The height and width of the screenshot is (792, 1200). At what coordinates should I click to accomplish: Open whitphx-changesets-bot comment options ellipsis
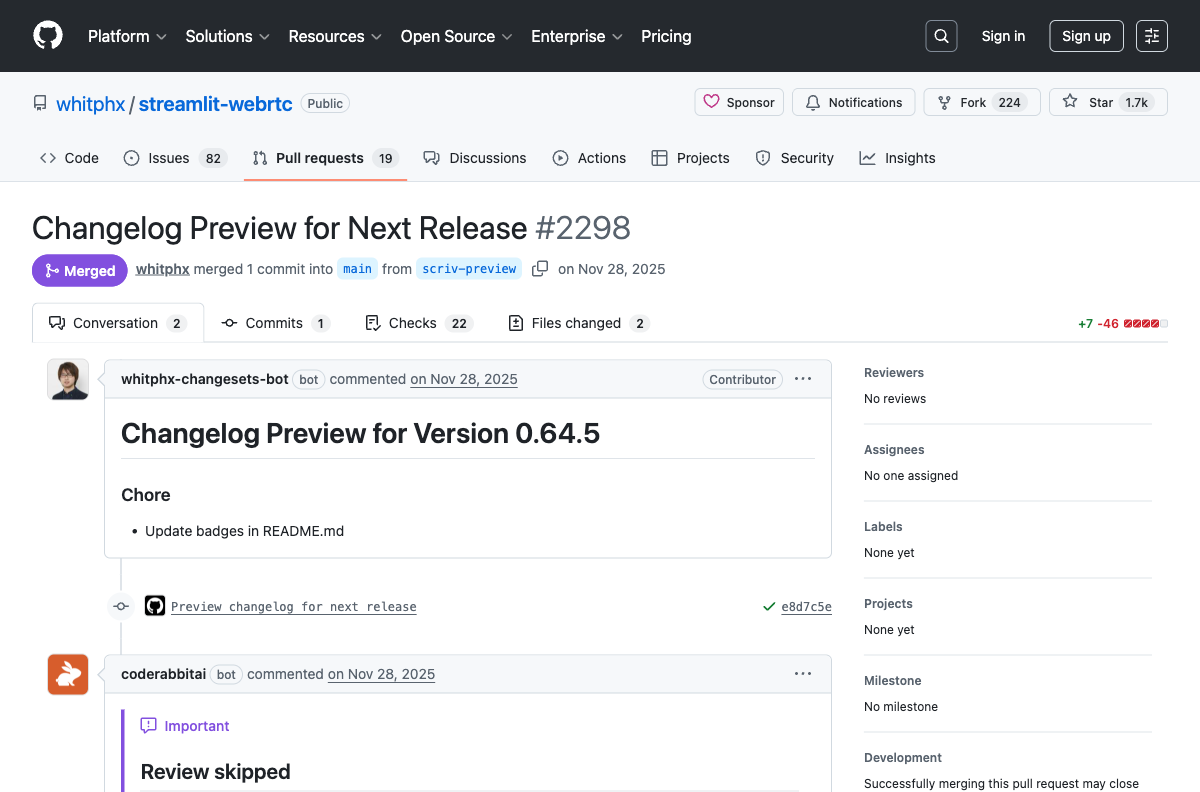(803, 379)
